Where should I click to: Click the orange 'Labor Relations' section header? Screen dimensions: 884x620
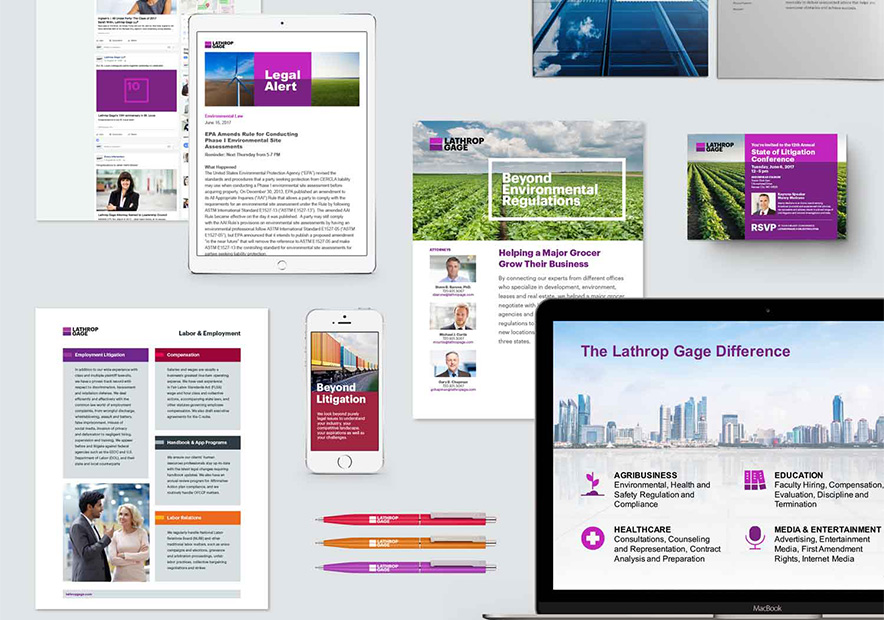click(x=198, y=517)
